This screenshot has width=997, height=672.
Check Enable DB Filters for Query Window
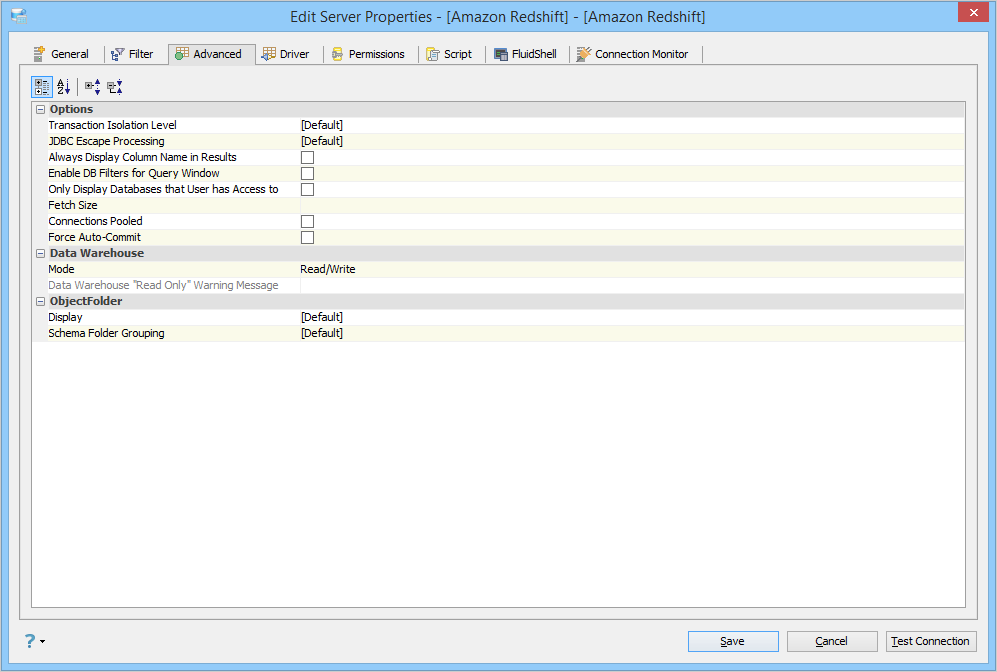coord(307,173)
